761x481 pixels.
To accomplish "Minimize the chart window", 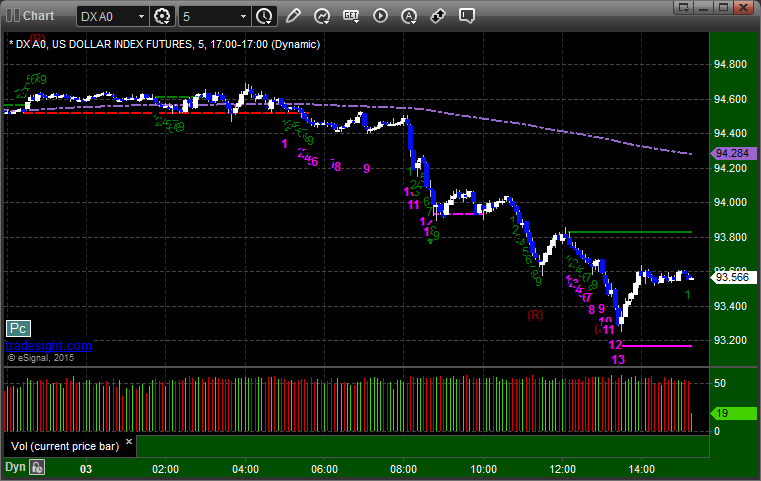I will click(x=704, y=7).
